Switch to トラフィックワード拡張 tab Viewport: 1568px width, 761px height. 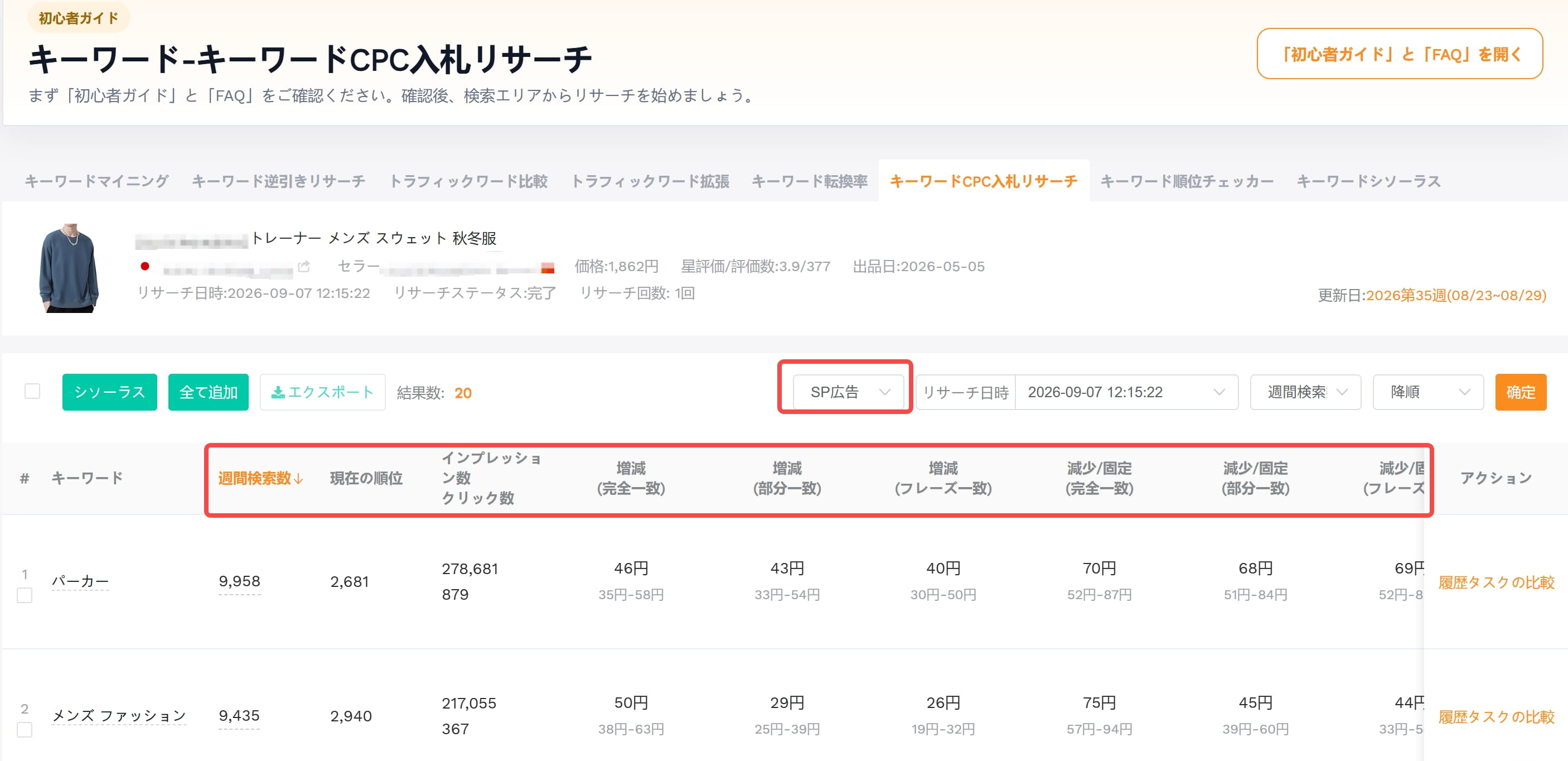[x=650, y=181]
